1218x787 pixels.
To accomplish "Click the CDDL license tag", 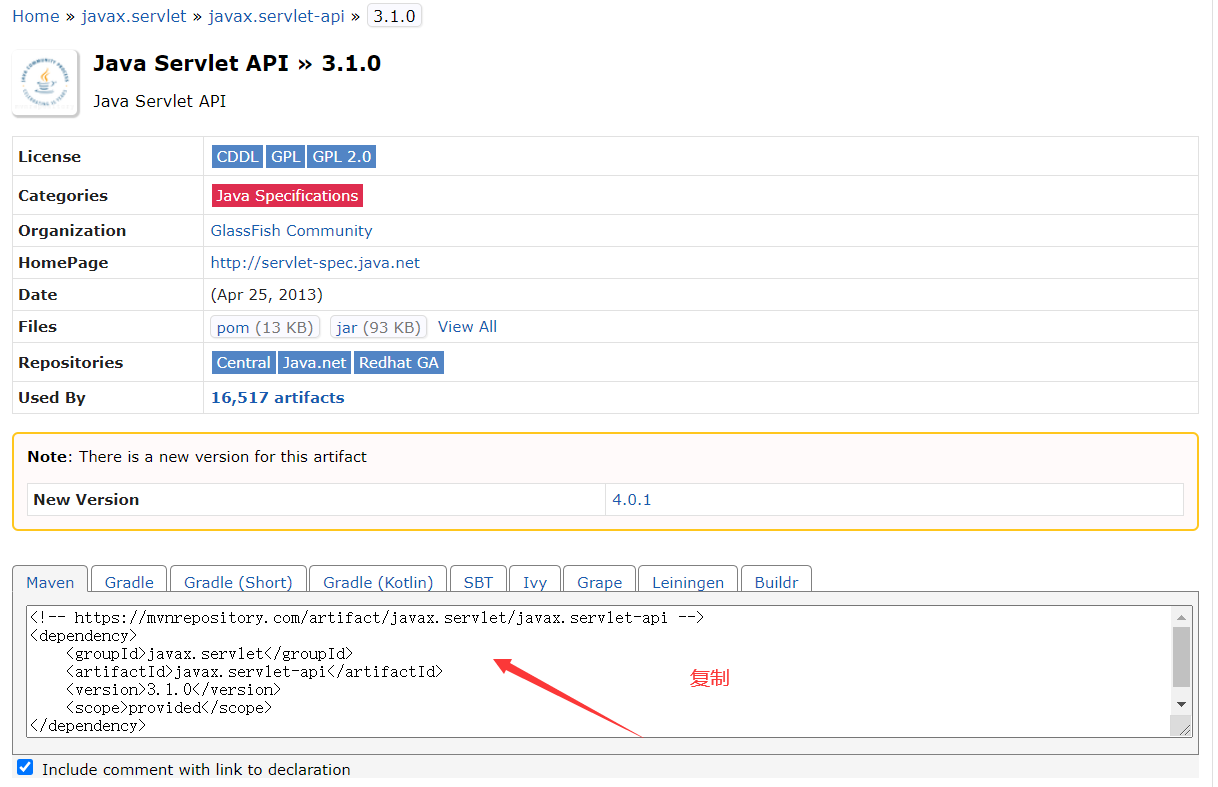I will [238, 157].
